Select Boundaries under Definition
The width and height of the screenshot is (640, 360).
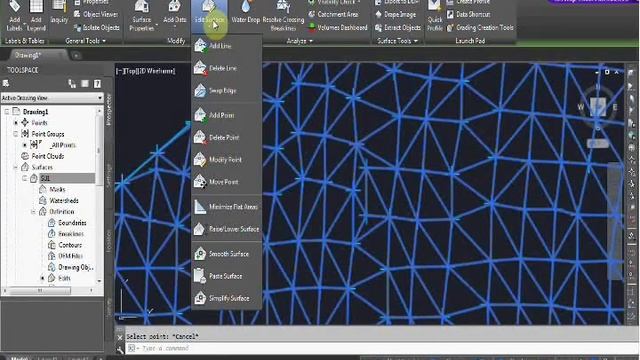pos(72,223)
